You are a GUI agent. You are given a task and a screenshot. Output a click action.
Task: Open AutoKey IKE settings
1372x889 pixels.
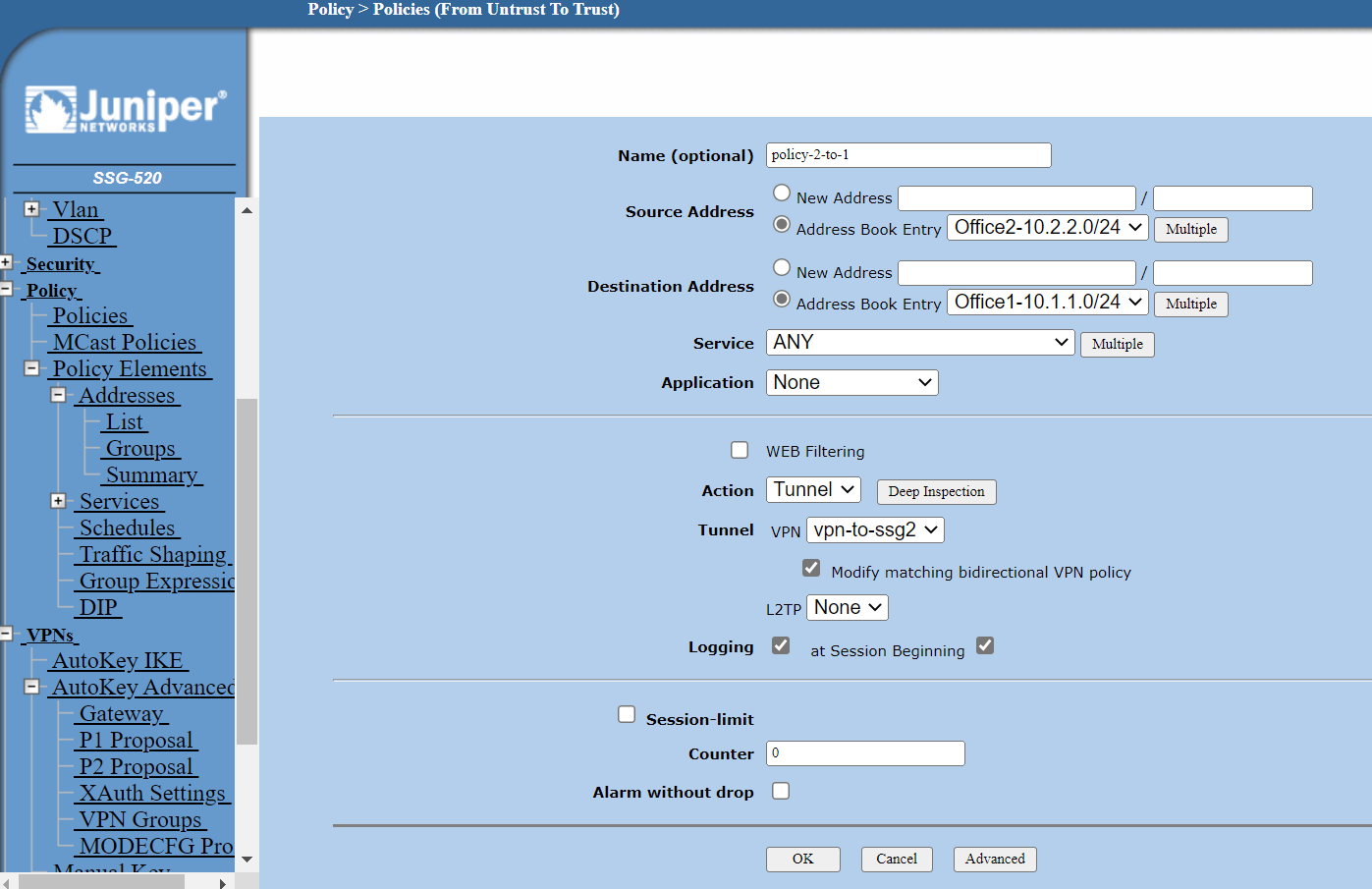(x=118, y=660)
